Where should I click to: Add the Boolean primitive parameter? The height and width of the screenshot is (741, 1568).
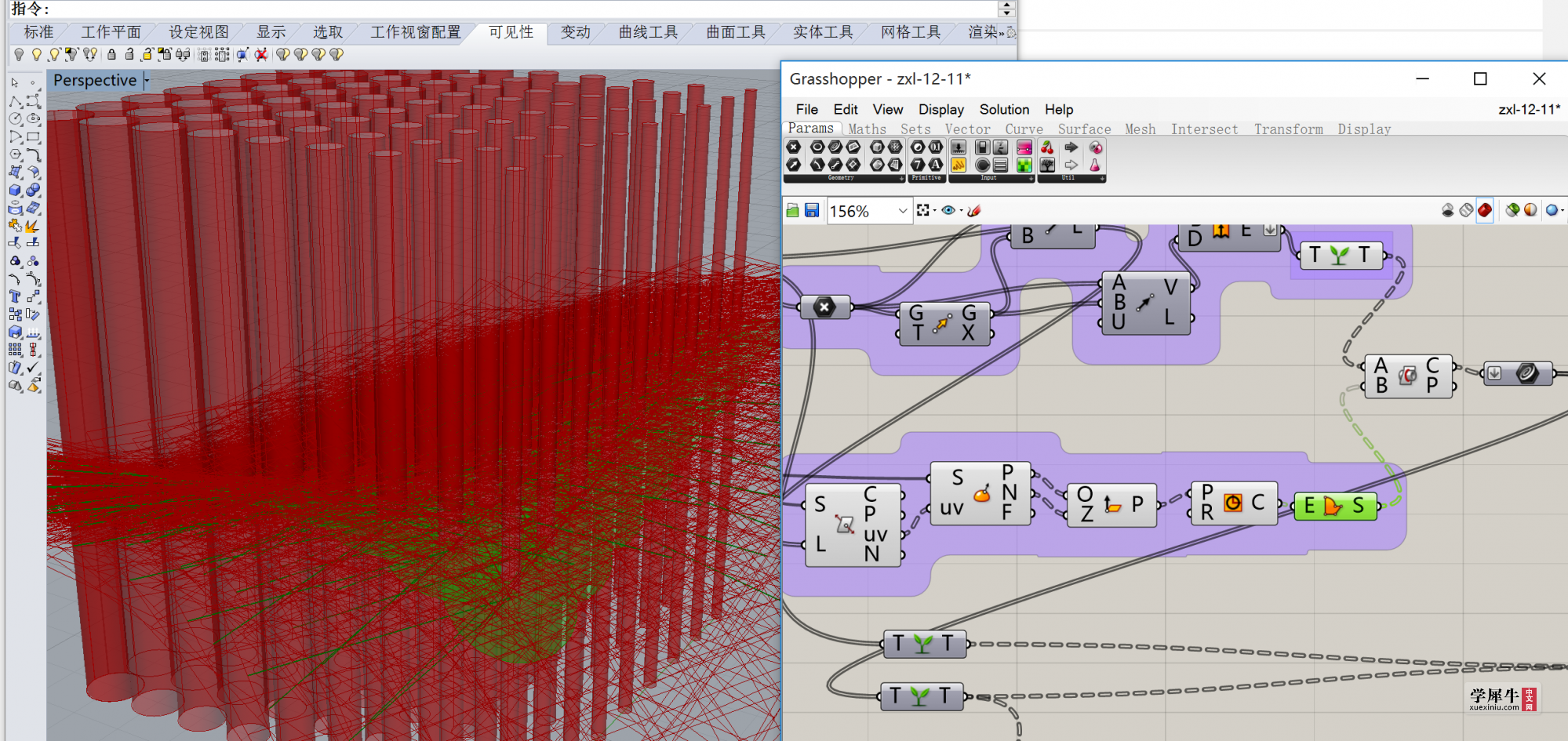tap(918, 147)
